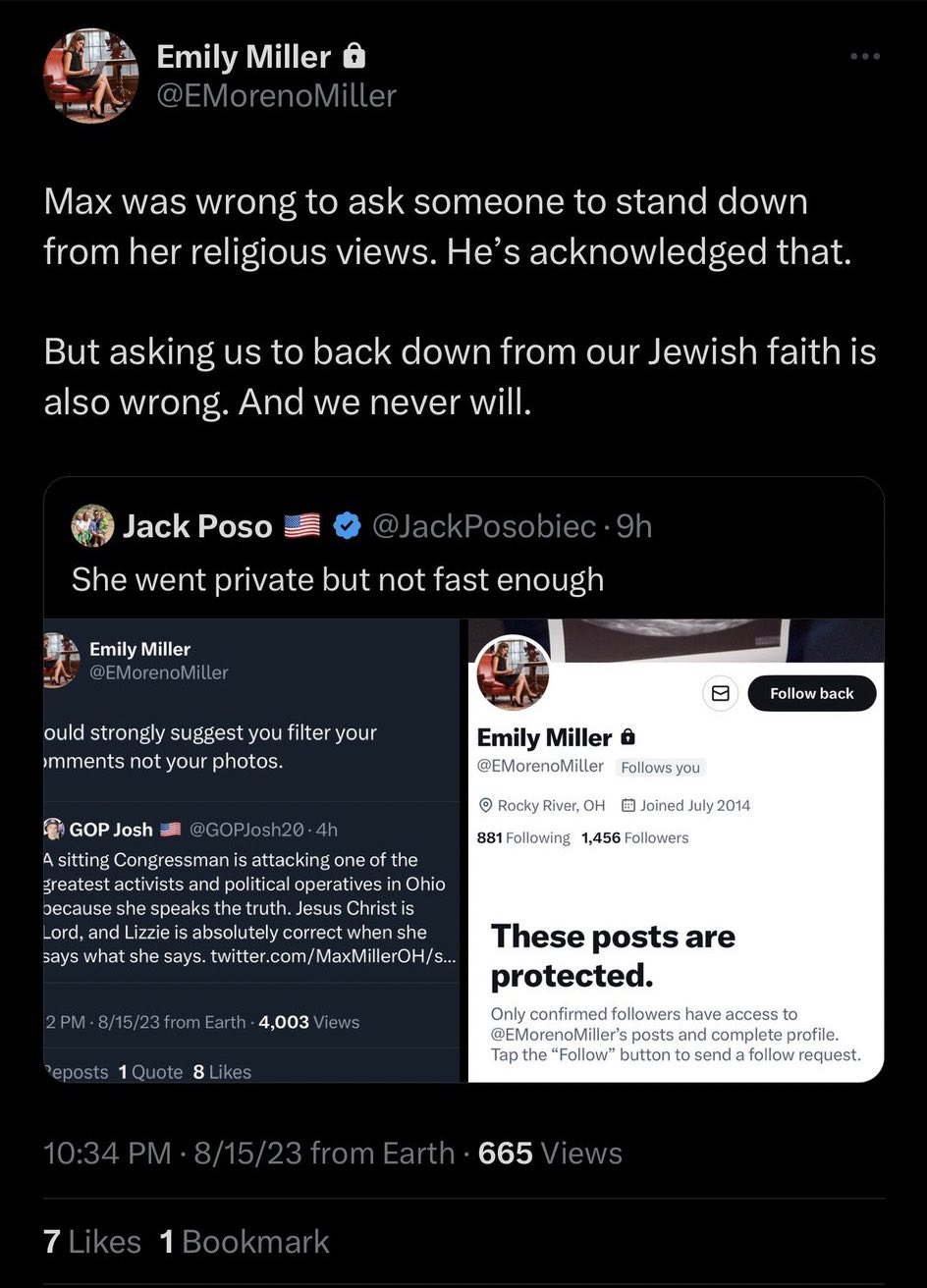Open the @EMorenoMiller handle link at top
The height and width of the screenshot is (1288, 927).
point(276,95)
